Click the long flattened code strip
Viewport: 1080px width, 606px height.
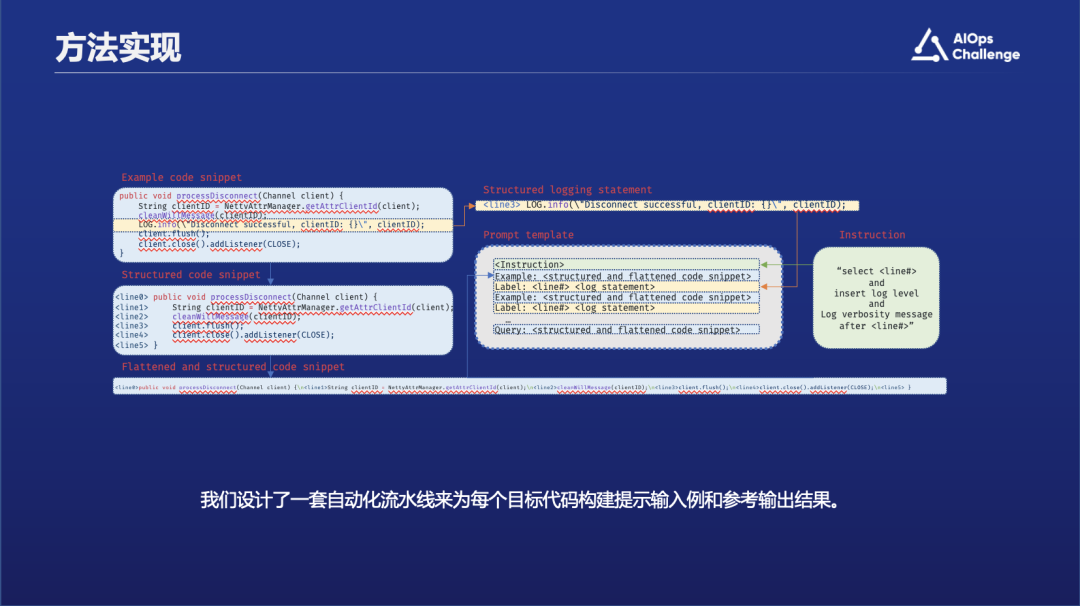529,386
